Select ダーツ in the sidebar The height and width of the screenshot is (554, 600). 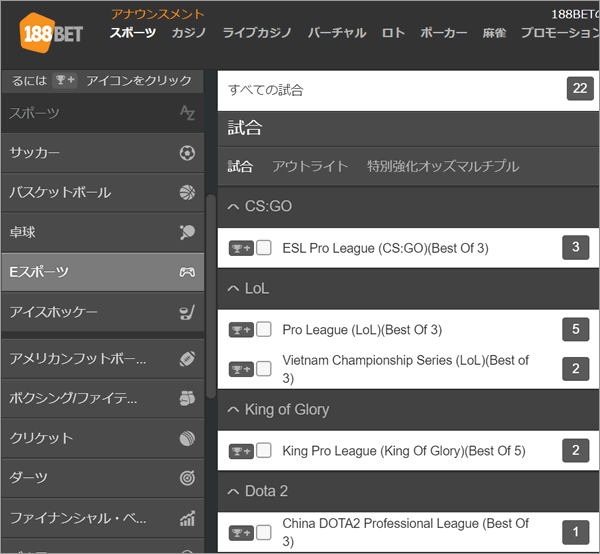tap(103, 478)
